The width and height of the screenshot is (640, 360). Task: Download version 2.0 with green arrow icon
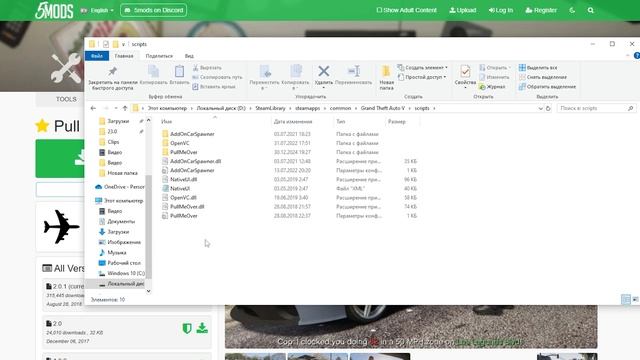pos(202,328)
